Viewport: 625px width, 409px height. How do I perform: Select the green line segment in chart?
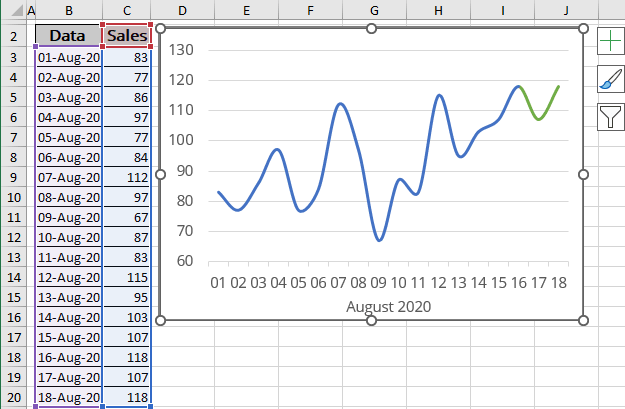click(539, 118)
